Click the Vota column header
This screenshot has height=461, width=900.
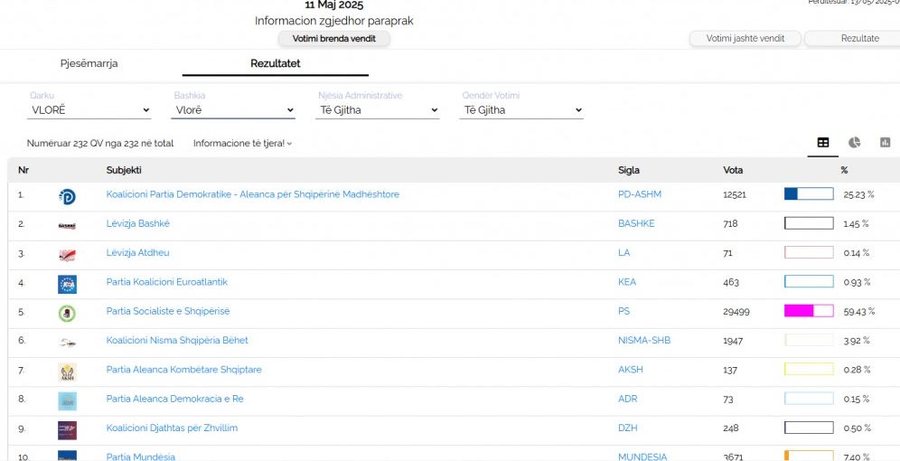pyautogui.click(x=732, y=171)
